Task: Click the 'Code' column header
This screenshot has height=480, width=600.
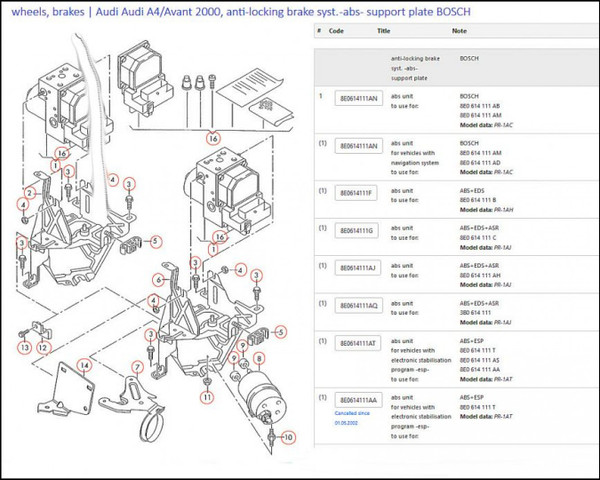Action: click(337, 31)
